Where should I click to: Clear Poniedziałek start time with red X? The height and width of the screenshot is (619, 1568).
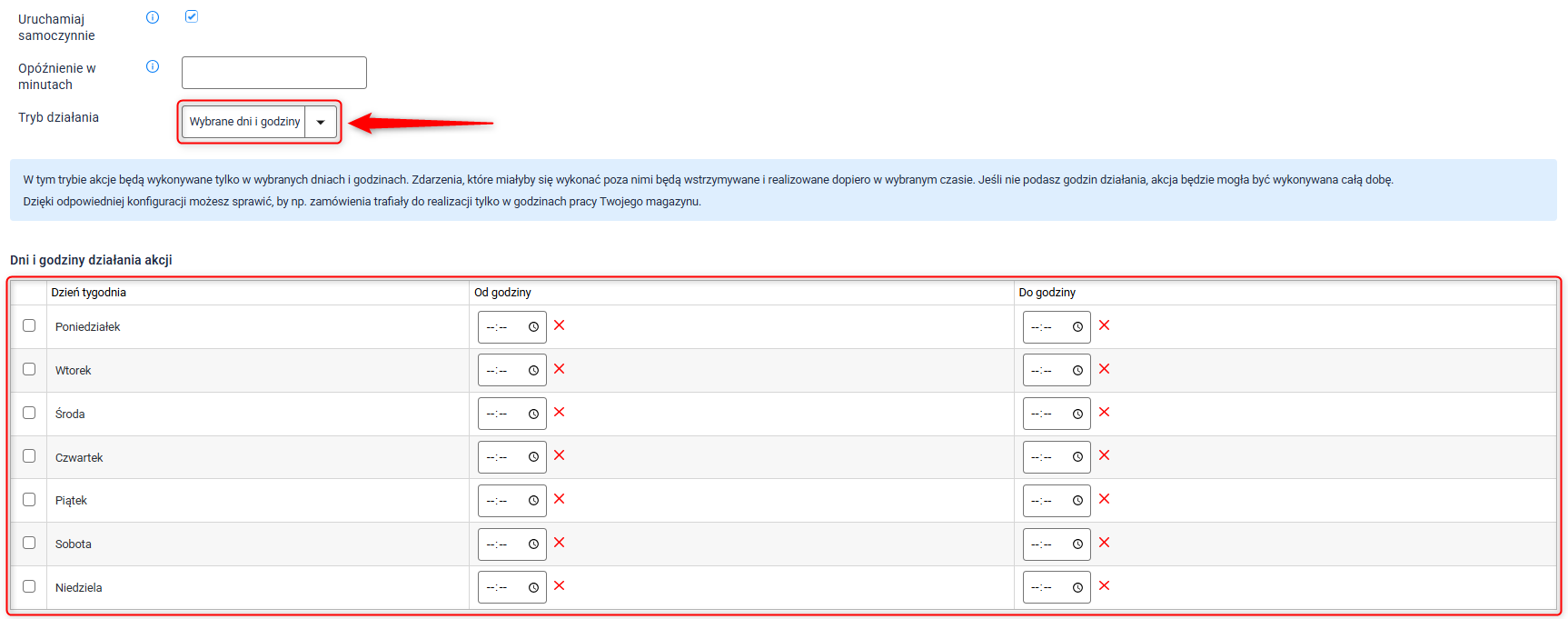click(x=560, y=325)
